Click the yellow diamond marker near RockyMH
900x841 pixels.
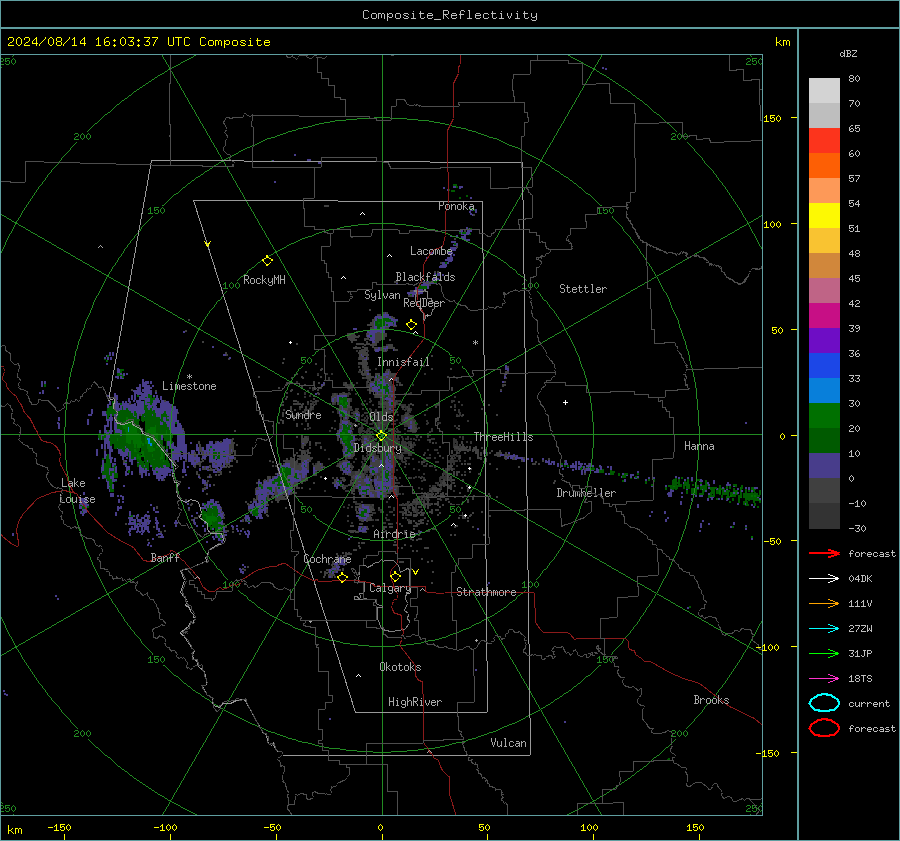click(267, 261)
